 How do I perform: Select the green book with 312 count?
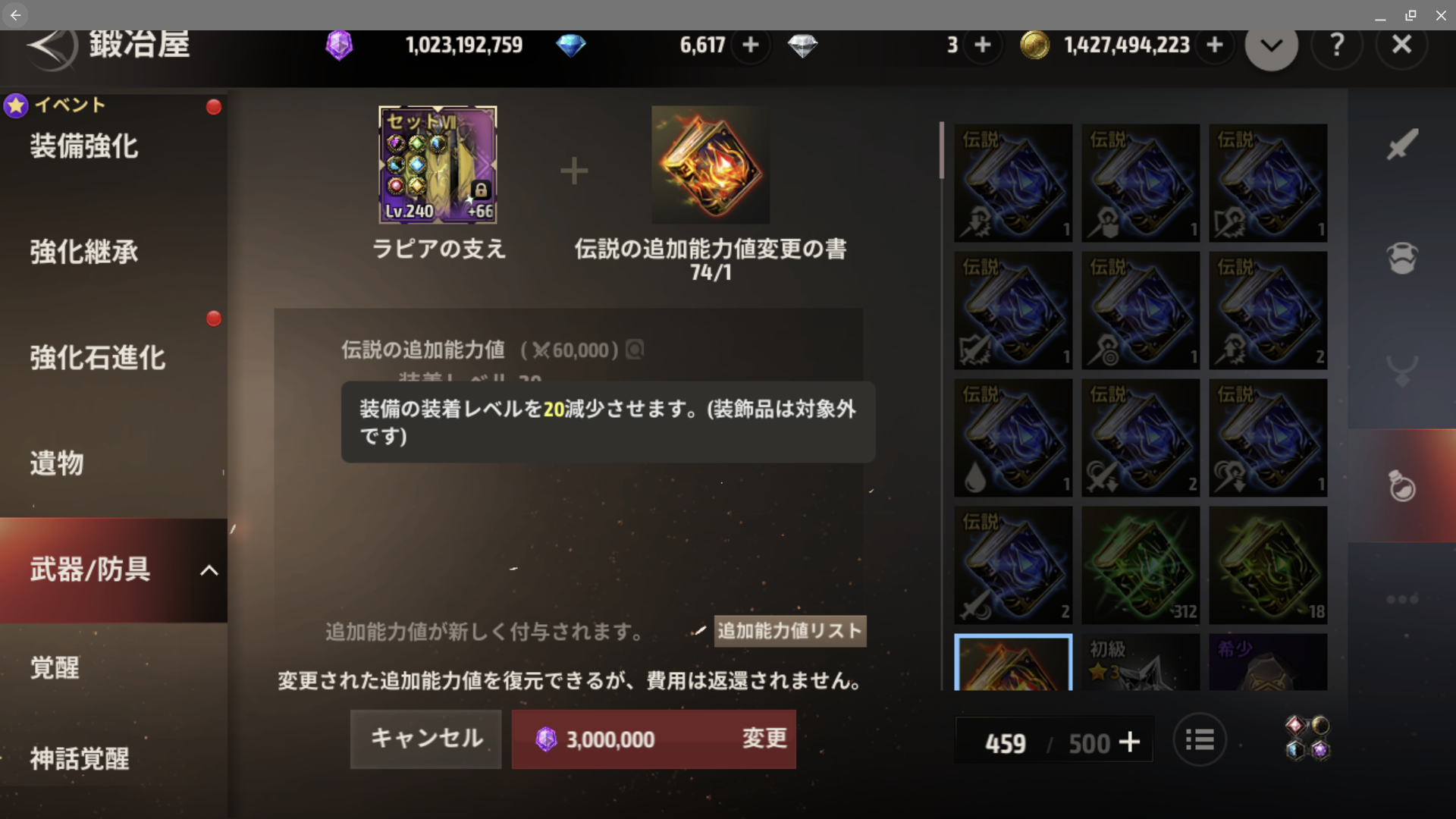1141,565
